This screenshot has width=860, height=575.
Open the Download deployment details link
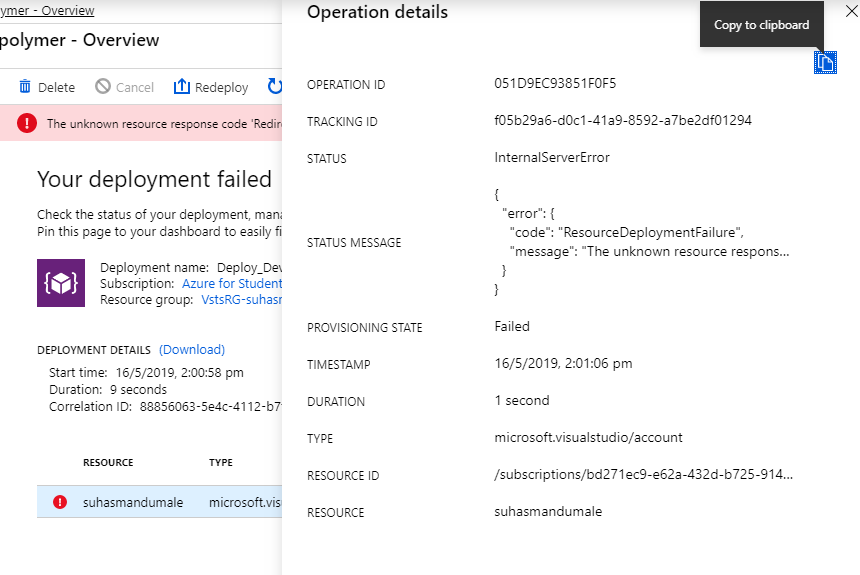192,349
